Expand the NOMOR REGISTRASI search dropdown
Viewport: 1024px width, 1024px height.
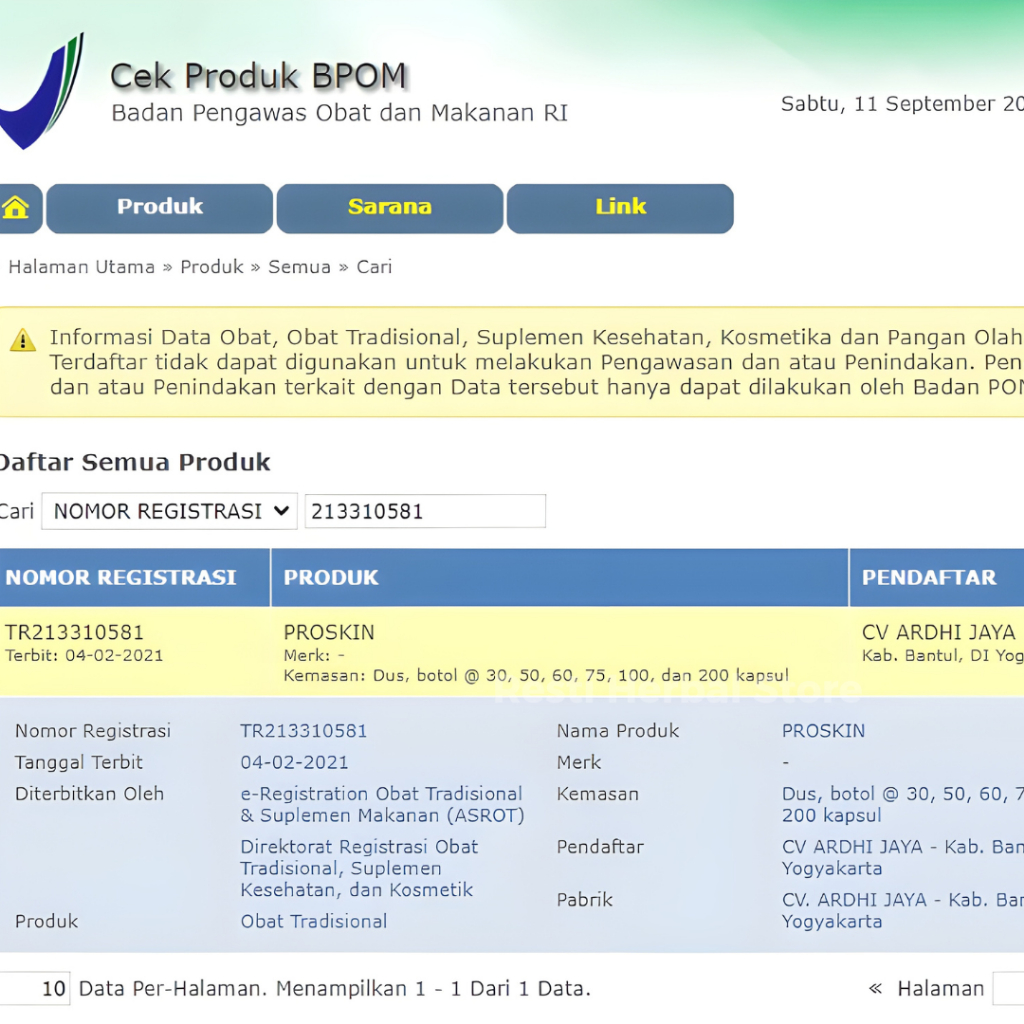pyautogui.click(x=170, y=511)
